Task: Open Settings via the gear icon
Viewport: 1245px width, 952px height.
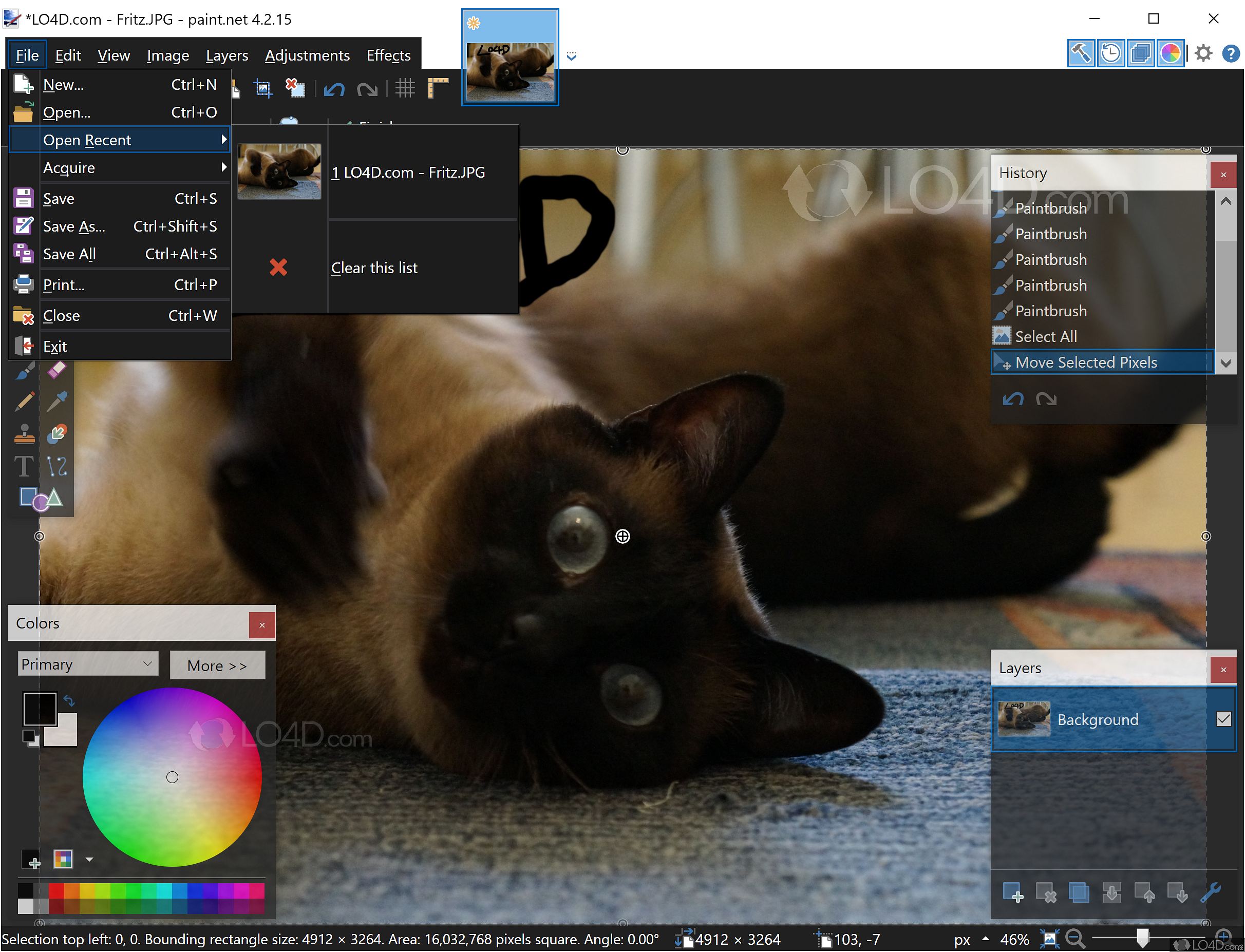Action: point(1203,54)
